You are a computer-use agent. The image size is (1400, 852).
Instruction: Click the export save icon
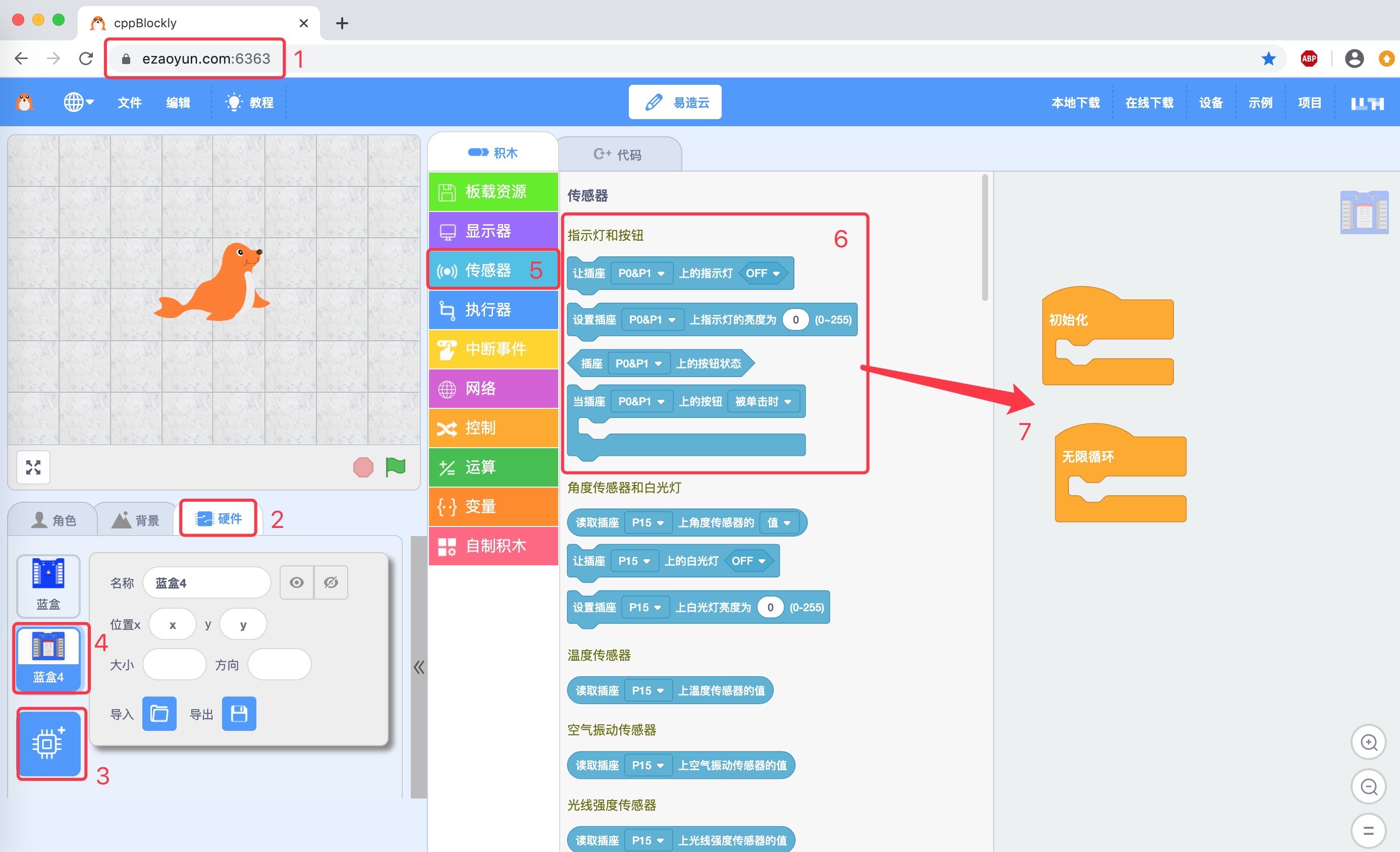click(239, 713)
